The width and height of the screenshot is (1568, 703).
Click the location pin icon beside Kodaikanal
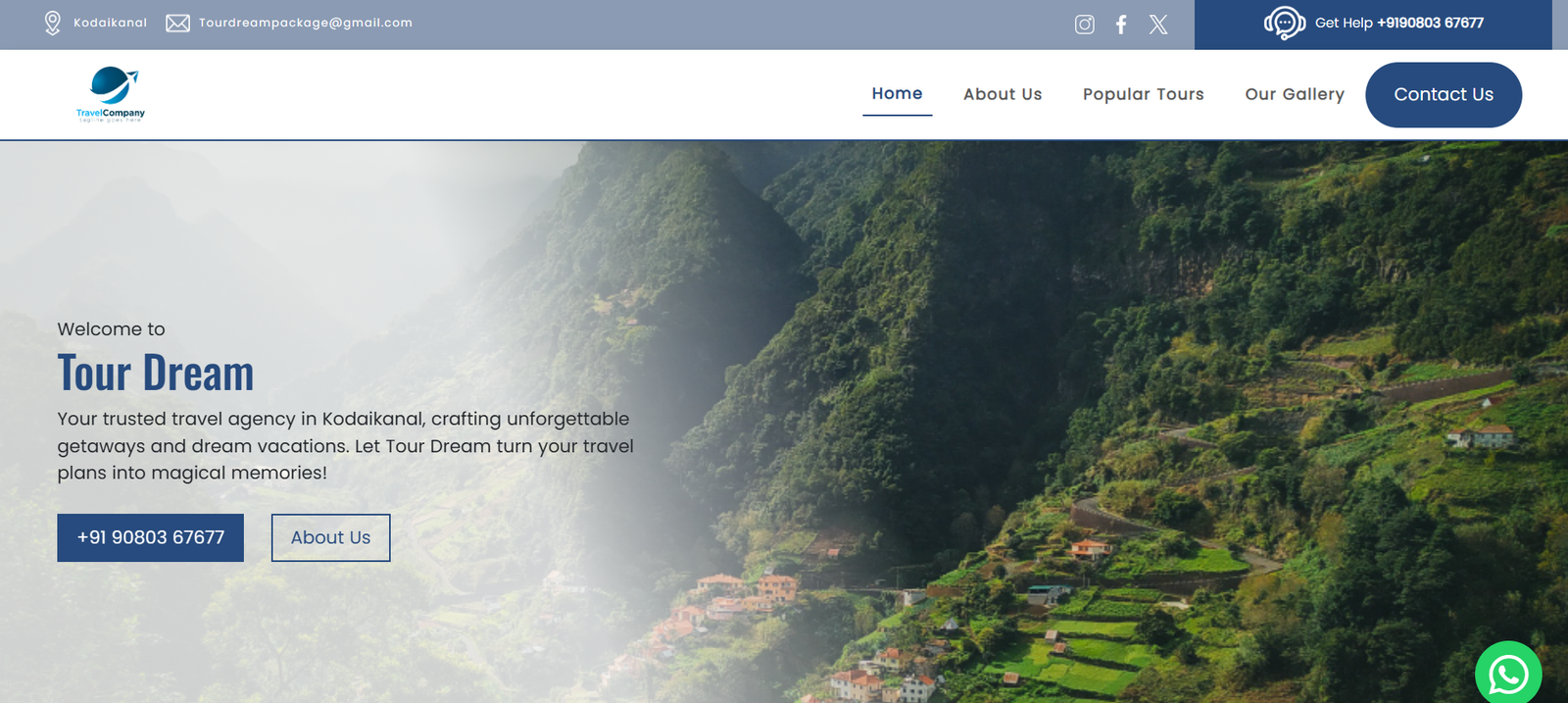[x=53, y=24]
